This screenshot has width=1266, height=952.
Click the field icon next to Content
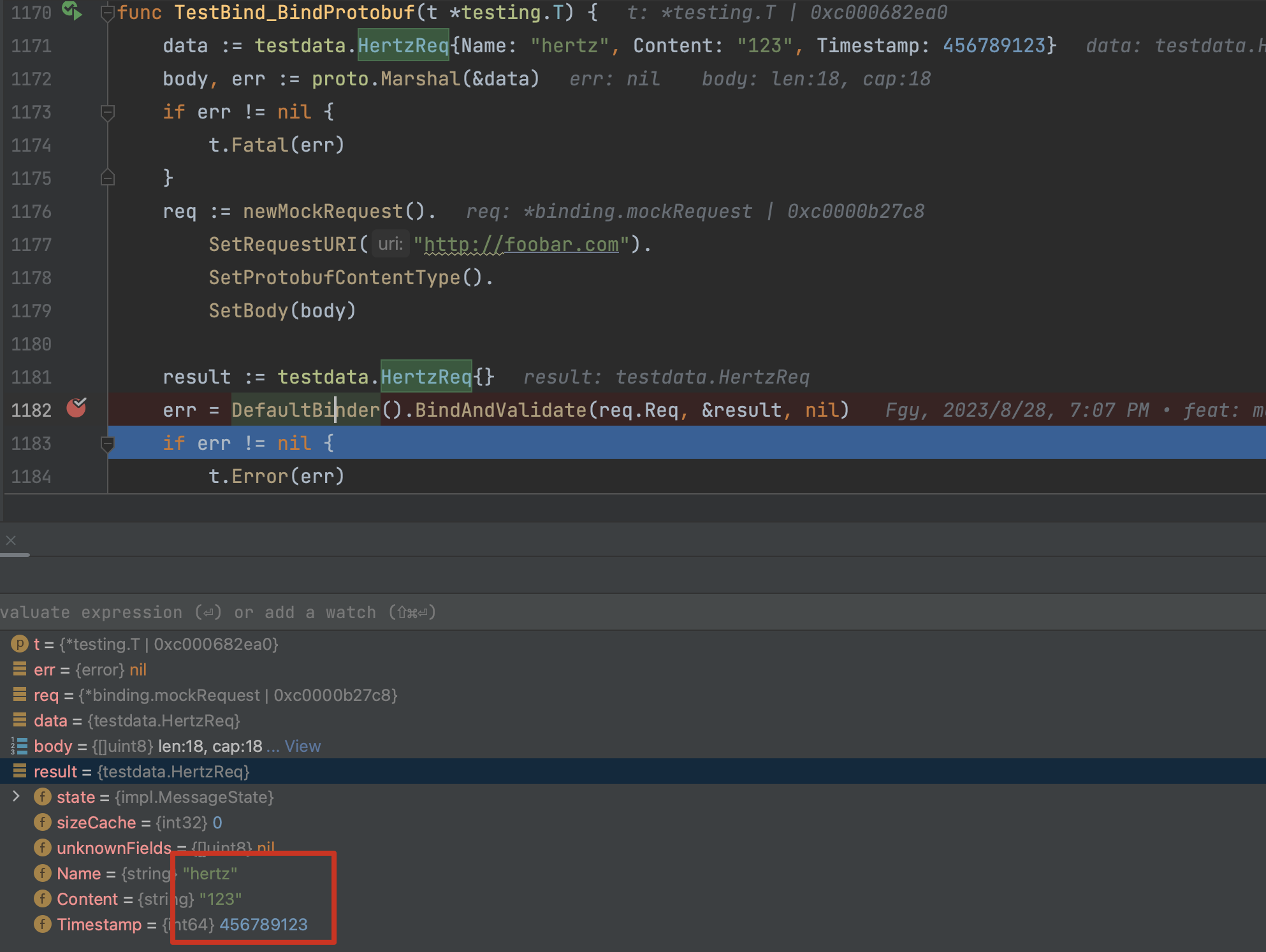(x=42, y=898)
